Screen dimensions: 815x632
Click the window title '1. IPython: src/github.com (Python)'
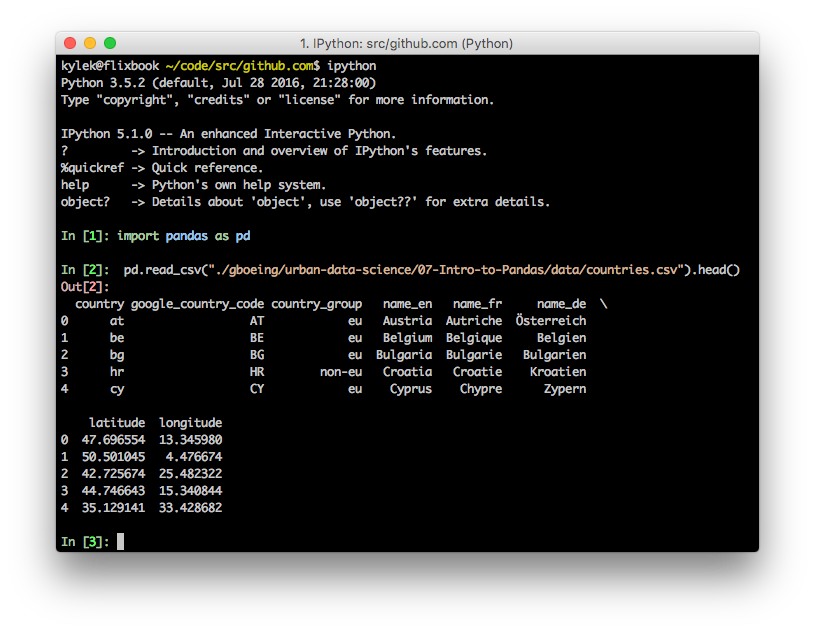pyautogui.click(x=406, y=44)
